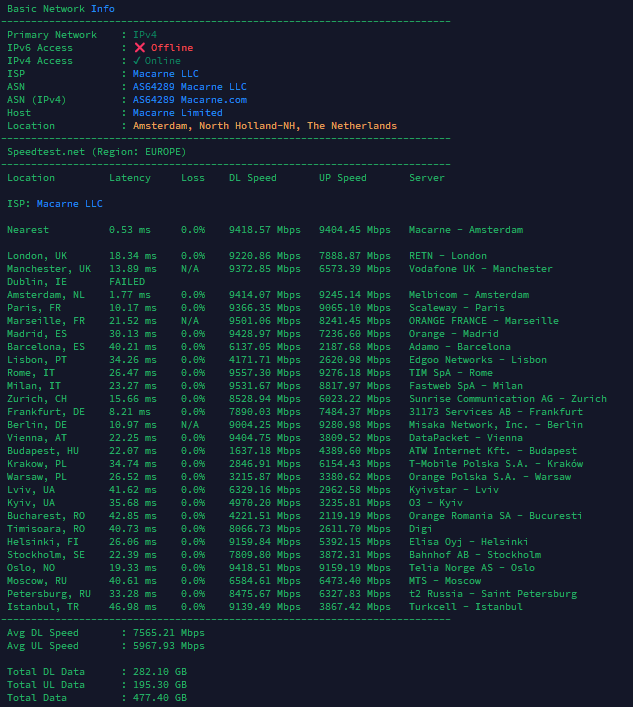Click the 'Digi' server for Timisoara
Viewport: 633px width, 707px height.
pyautogui.click(x=421, y=529)
